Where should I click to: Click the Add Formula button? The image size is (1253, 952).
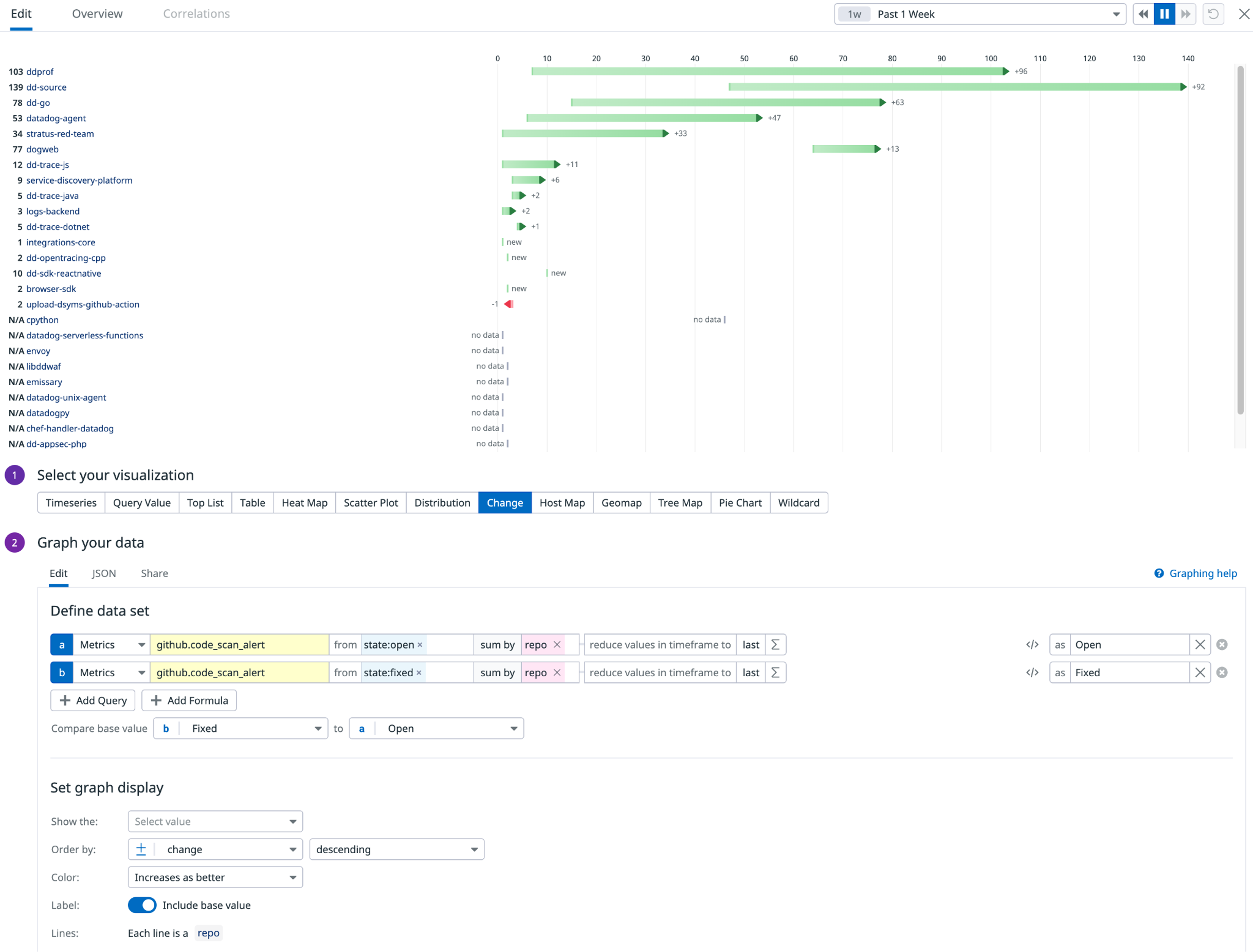click(189, 700)
